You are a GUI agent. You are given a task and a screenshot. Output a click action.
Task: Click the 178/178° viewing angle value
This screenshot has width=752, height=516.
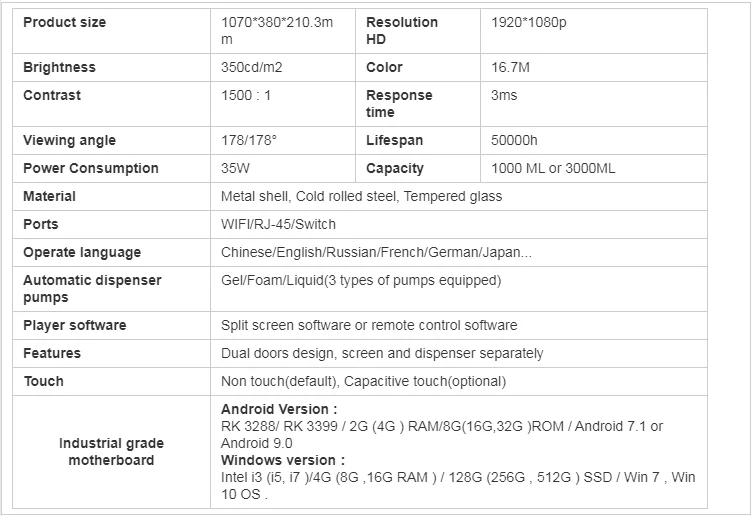pyautogui.click(x=249, y=140)
